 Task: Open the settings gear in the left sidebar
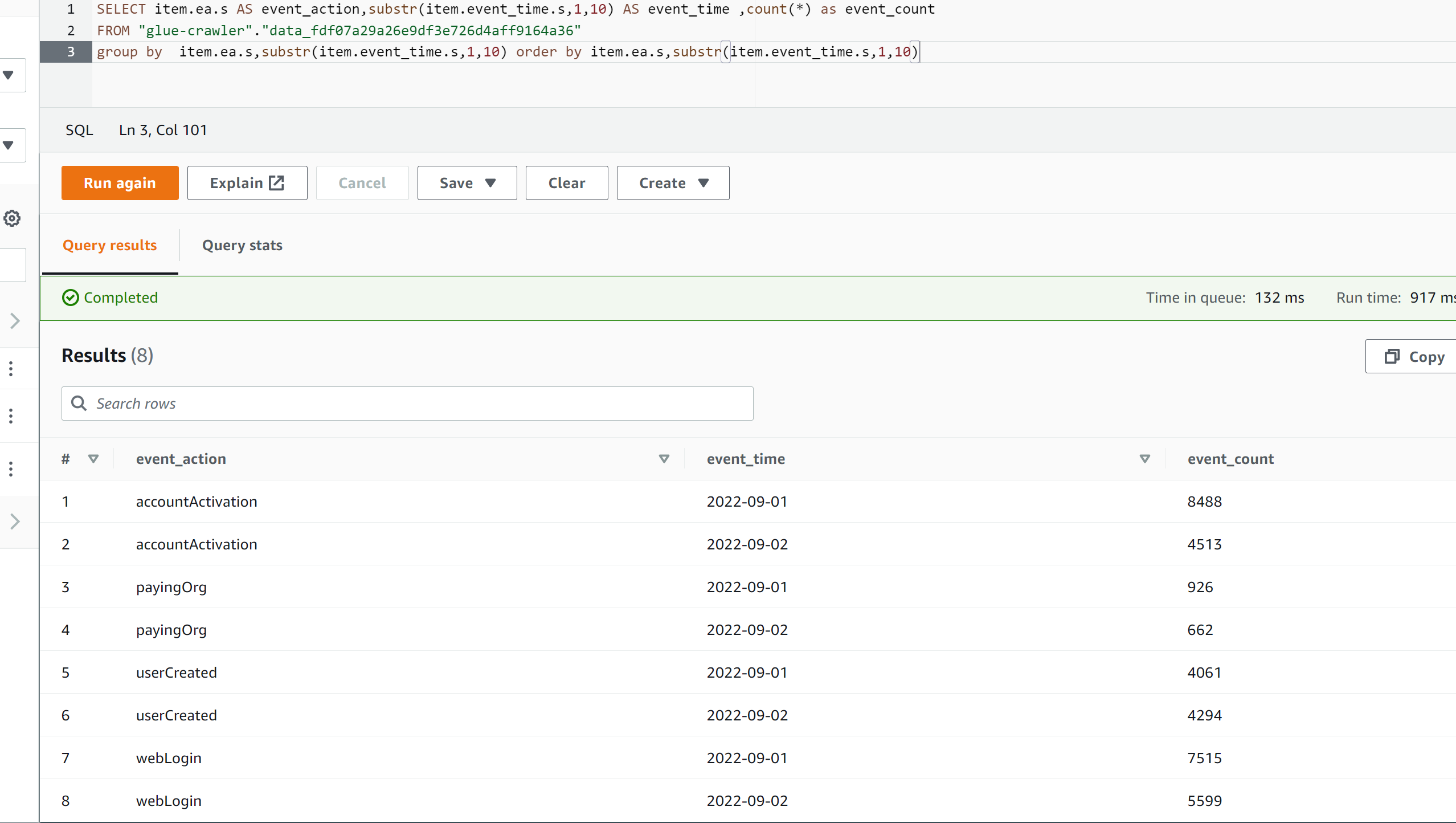(x=11, y=218)
